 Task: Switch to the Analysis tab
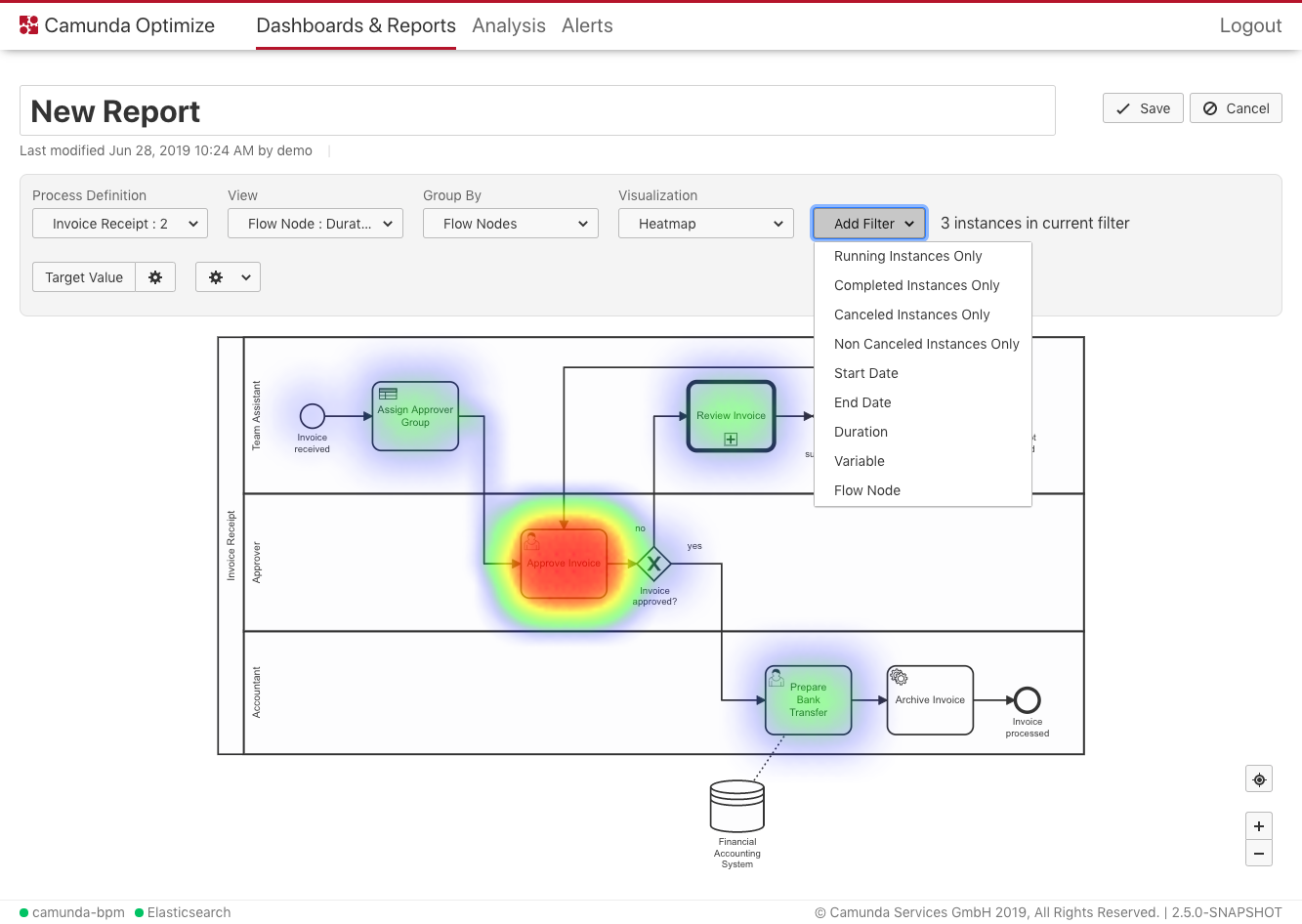tap(509, 26)
